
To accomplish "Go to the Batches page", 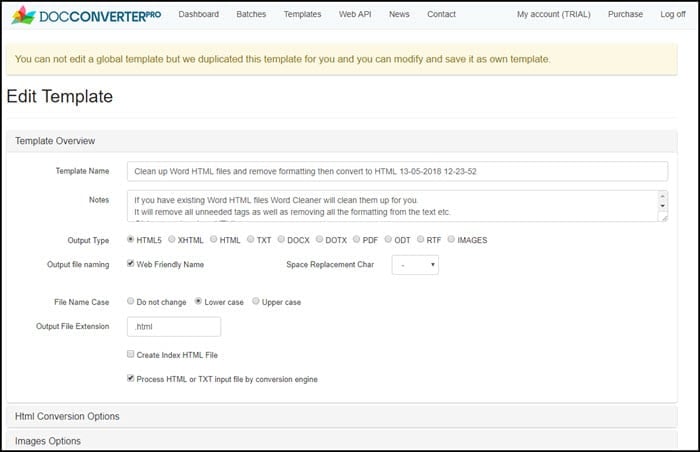I will point(251,14).
